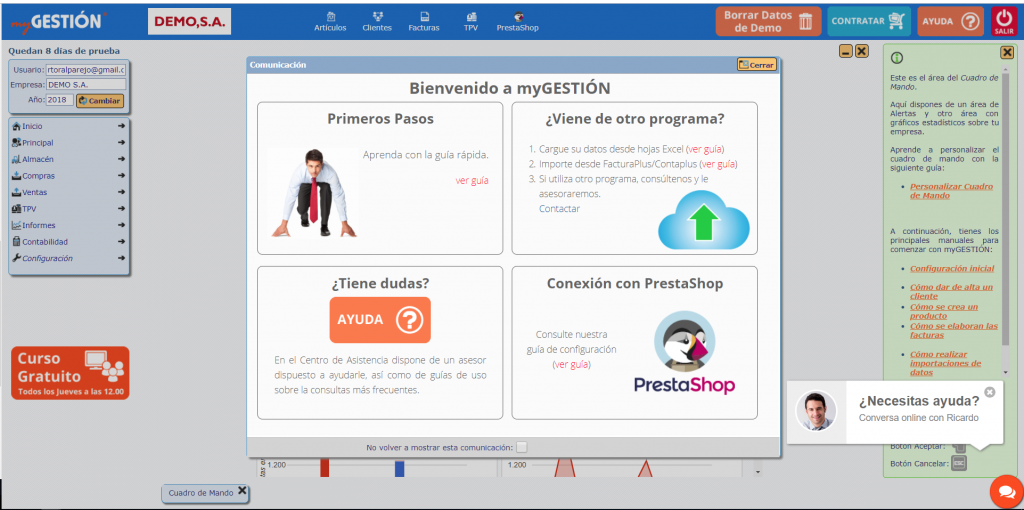Open Configuración inicial manual link
1024x510 pixels.
[952, 268]
